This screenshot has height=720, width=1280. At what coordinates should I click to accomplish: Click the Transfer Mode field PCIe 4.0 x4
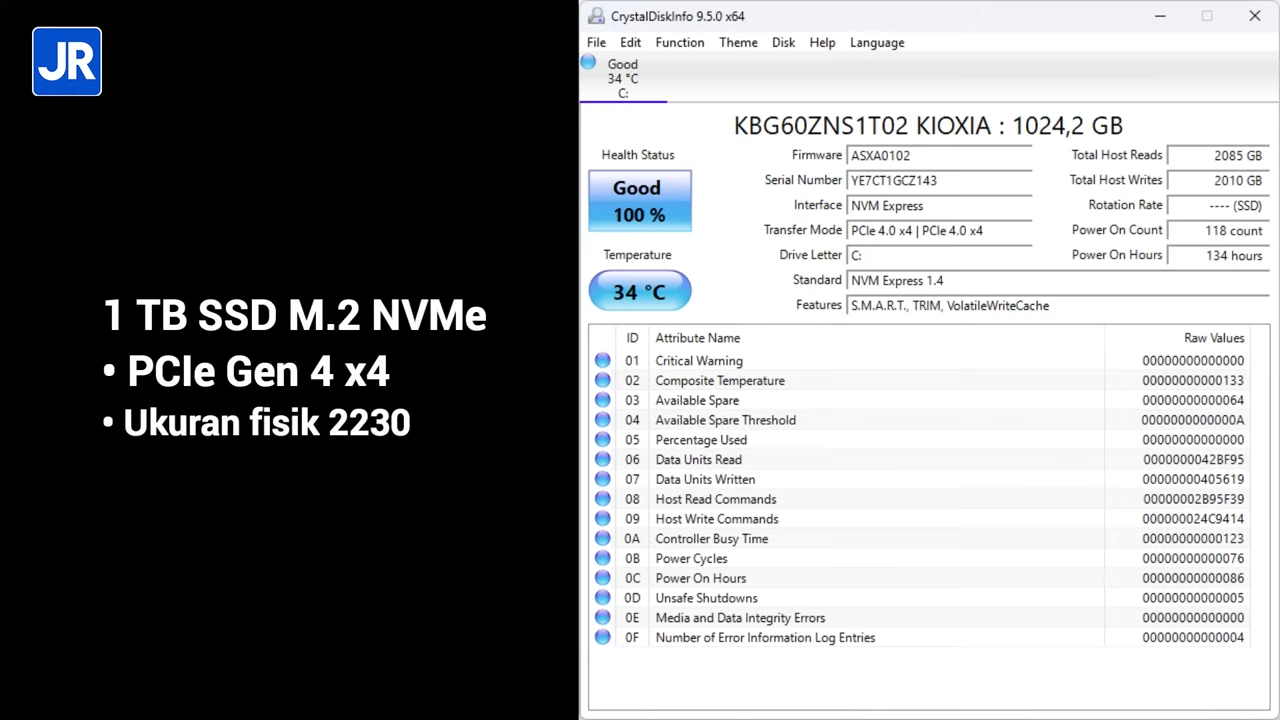tap(939, 231)
